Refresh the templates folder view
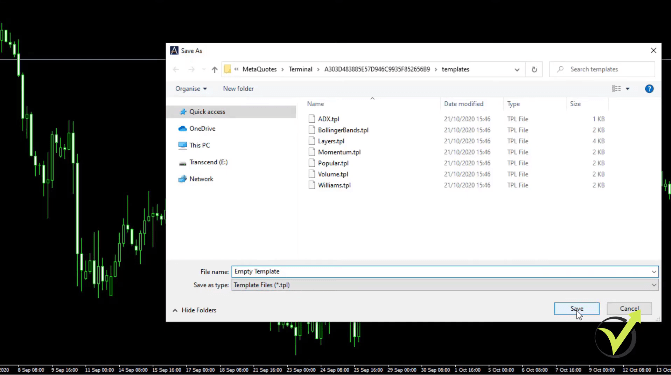Viewport: 671px width, 375px height. coord(534,69)
